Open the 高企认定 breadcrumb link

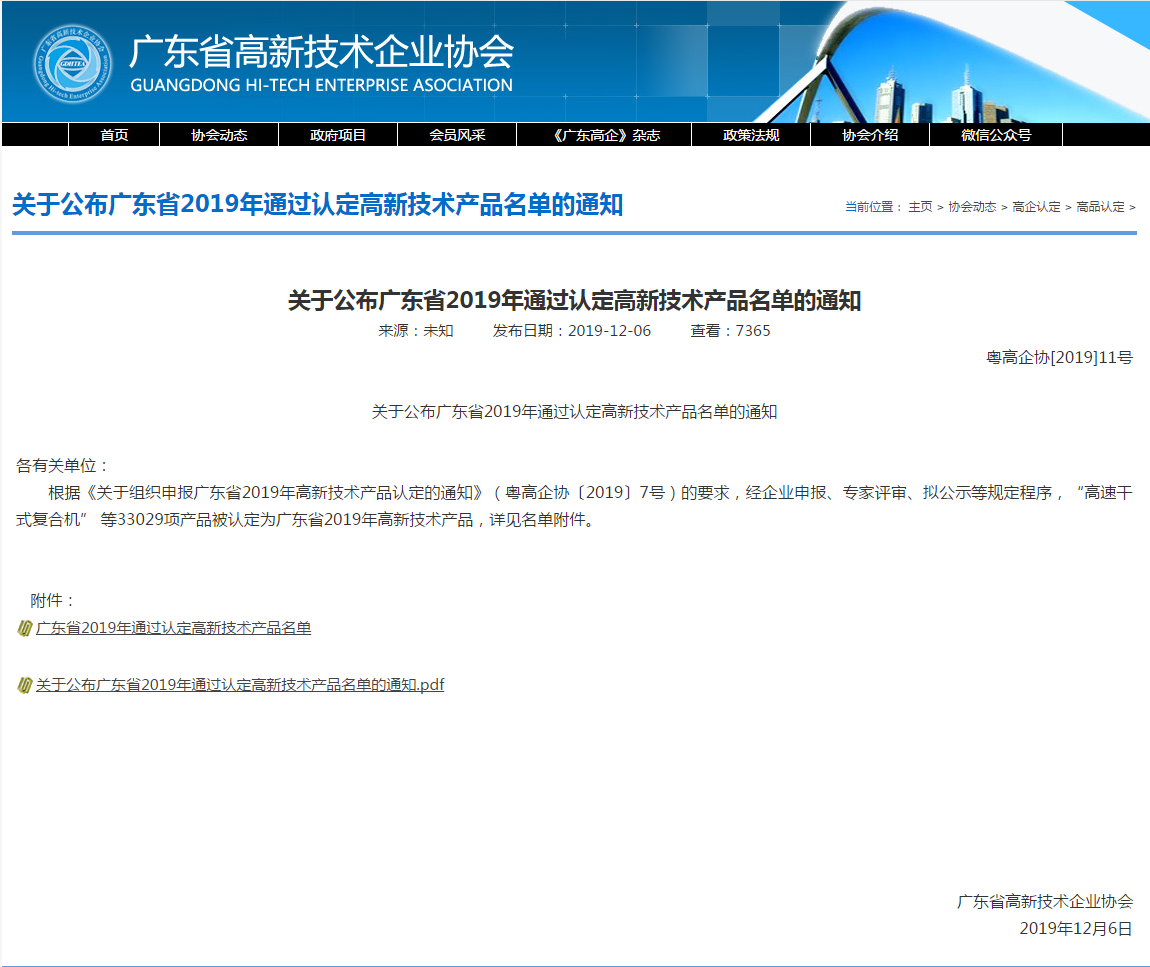(x=1036, y=207)
